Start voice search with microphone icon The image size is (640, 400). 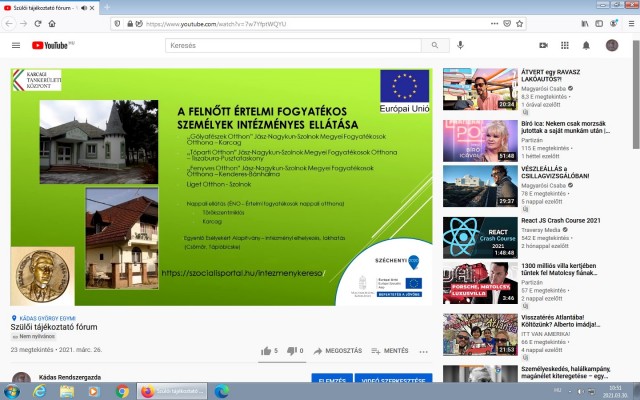click(460, 45)
